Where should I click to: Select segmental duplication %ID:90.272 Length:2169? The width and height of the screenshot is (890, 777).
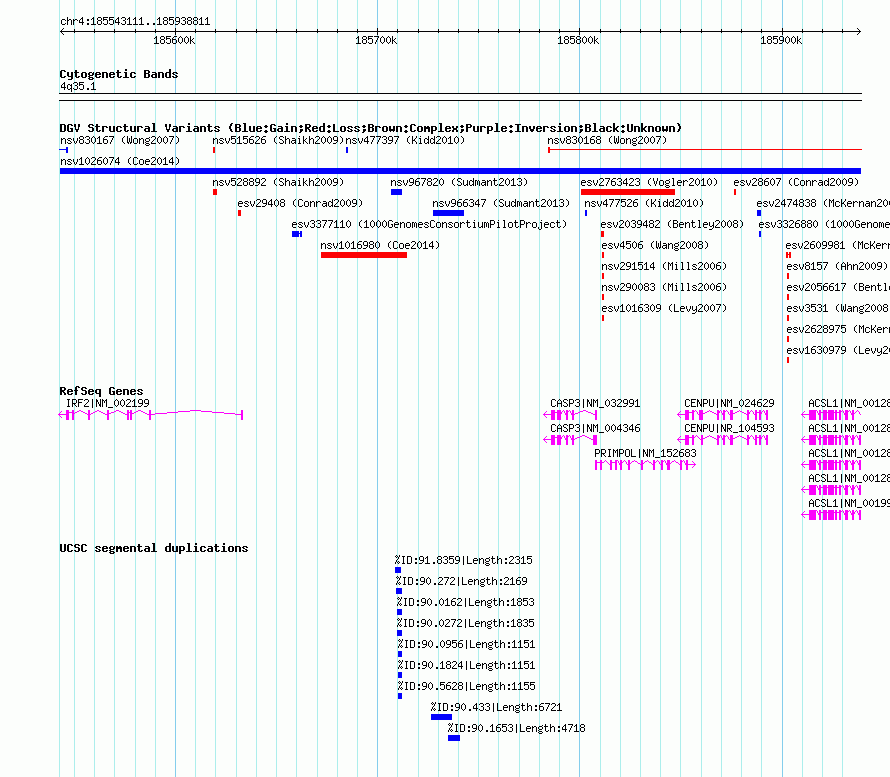pyautogui.click(x=399, y=591)
